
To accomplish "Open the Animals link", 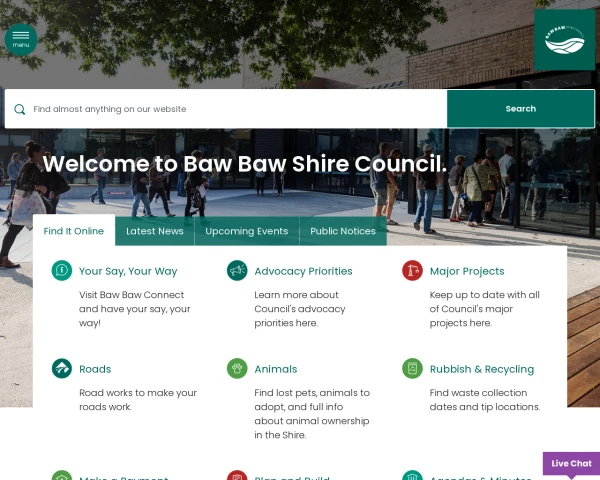I will (276, 369).
